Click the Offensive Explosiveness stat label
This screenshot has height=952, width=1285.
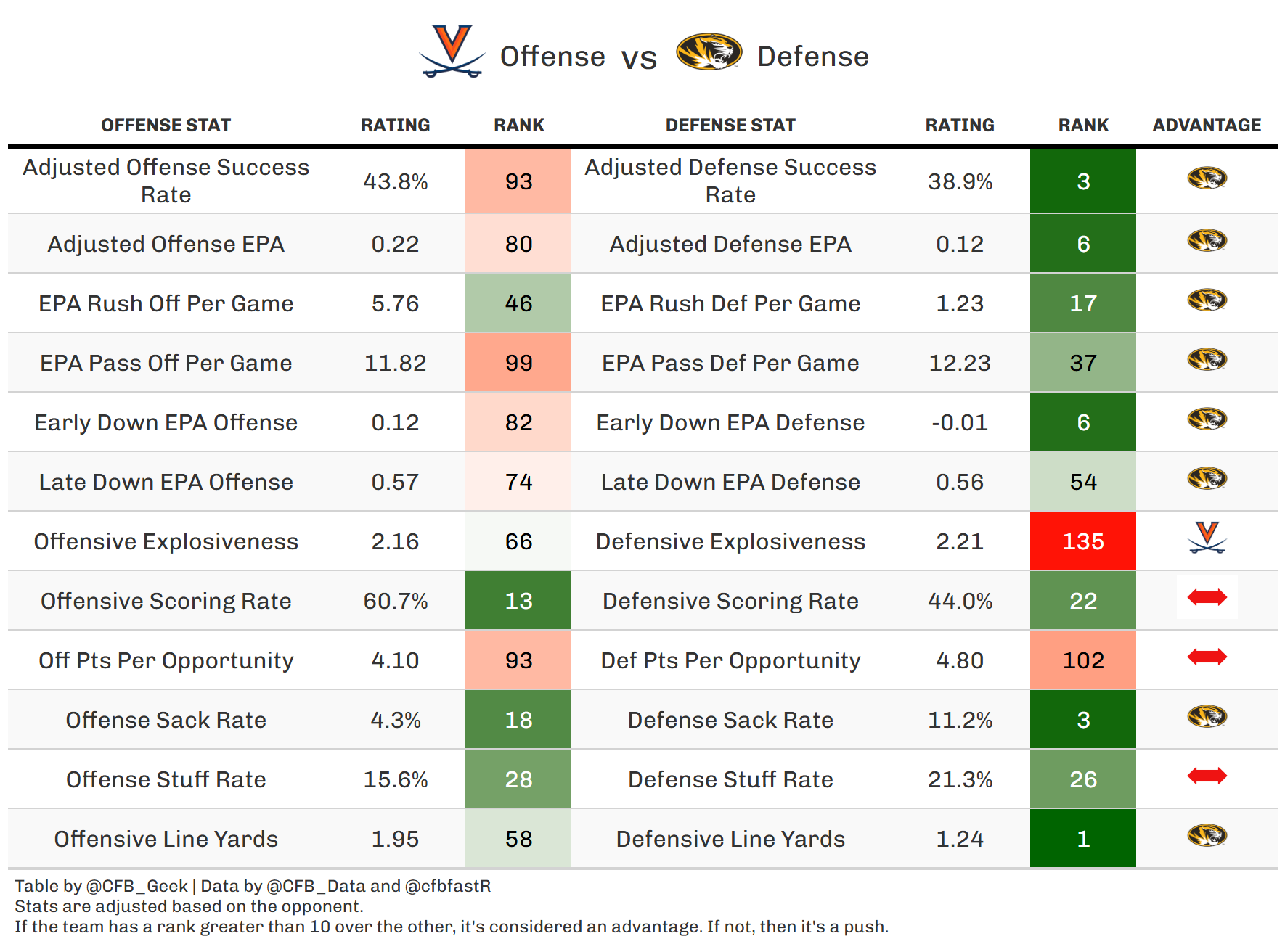tap(166, 541)
